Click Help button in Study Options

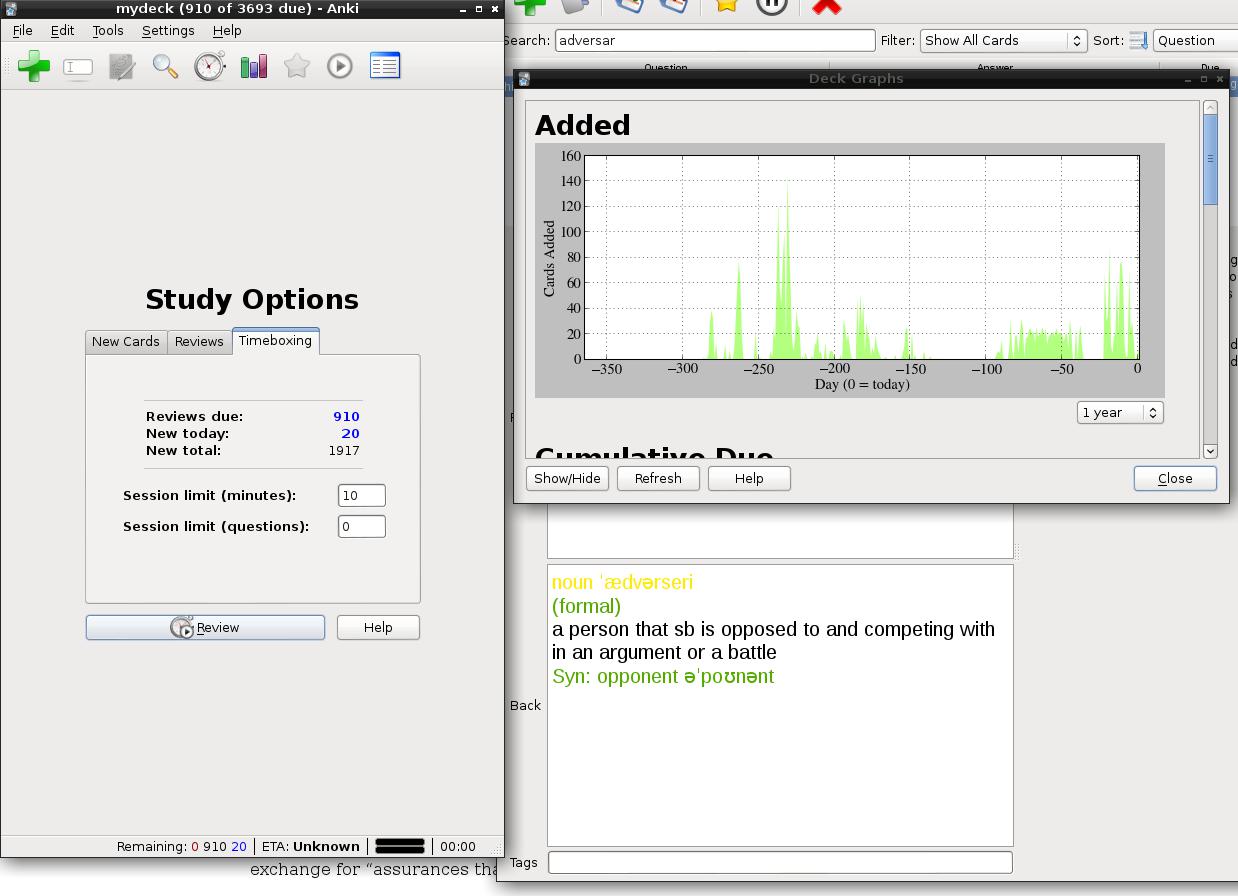[x=378, y=627]
